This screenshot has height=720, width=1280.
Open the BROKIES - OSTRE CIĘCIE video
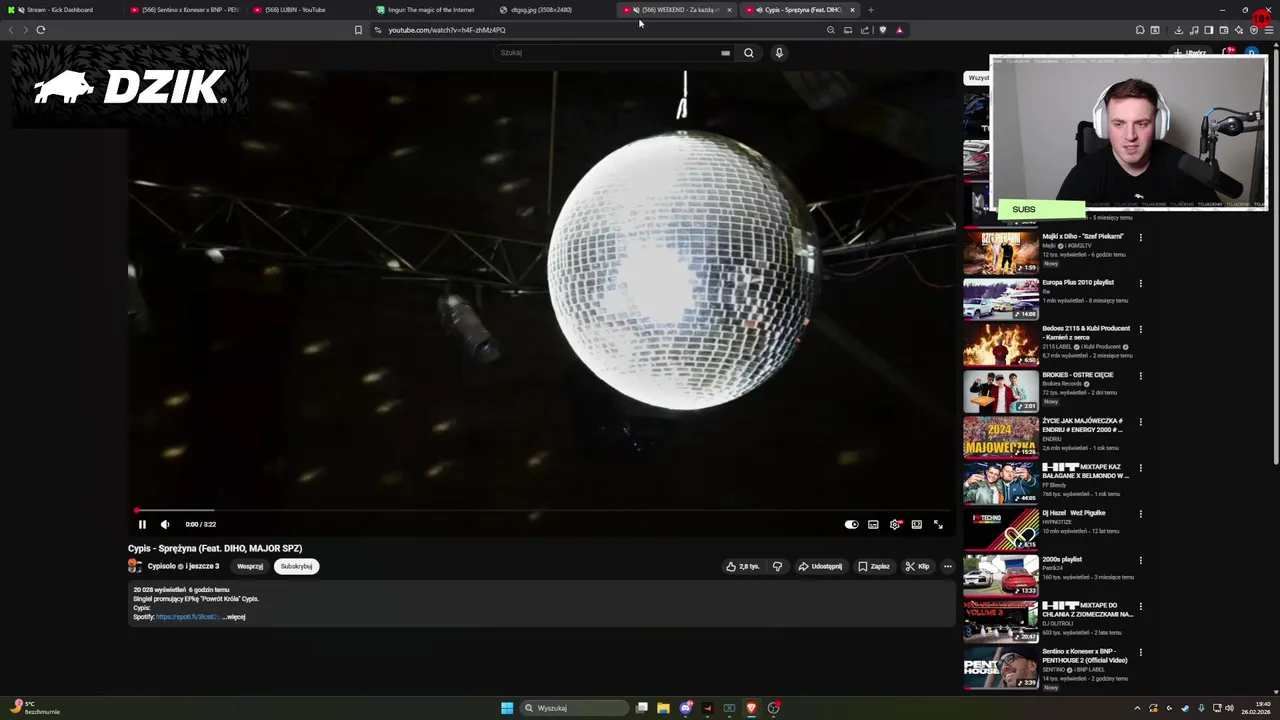tap(1001, 391)
